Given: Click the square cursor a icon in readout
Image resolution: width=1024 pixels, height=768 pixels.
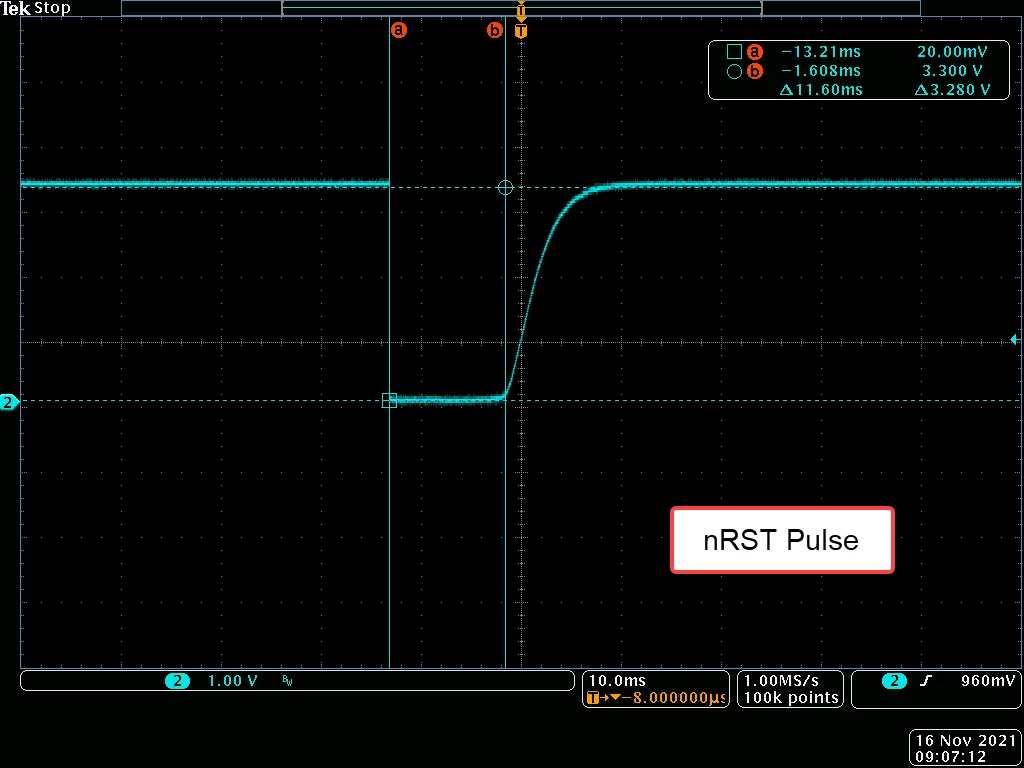Looking at the screenshot, I should (734, 52).
